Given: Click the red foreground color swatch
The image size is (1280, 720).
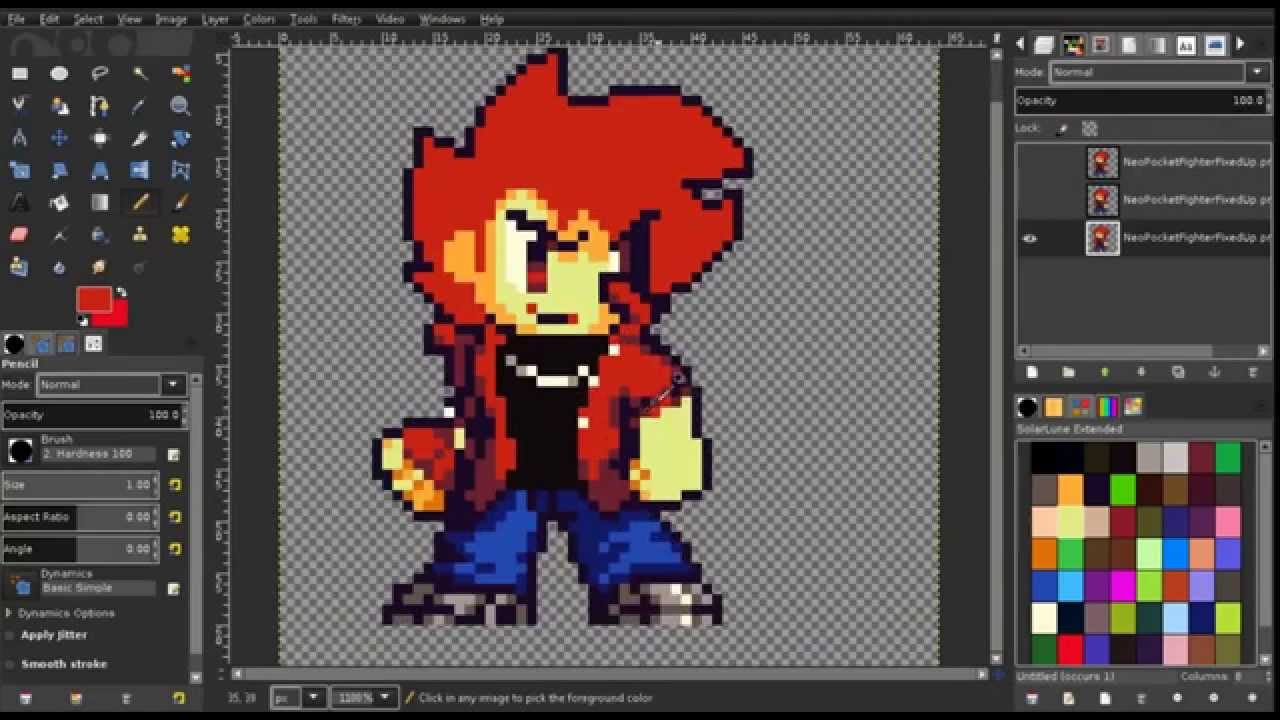Looking at the screenshot, I should click(x=93, y=299).
